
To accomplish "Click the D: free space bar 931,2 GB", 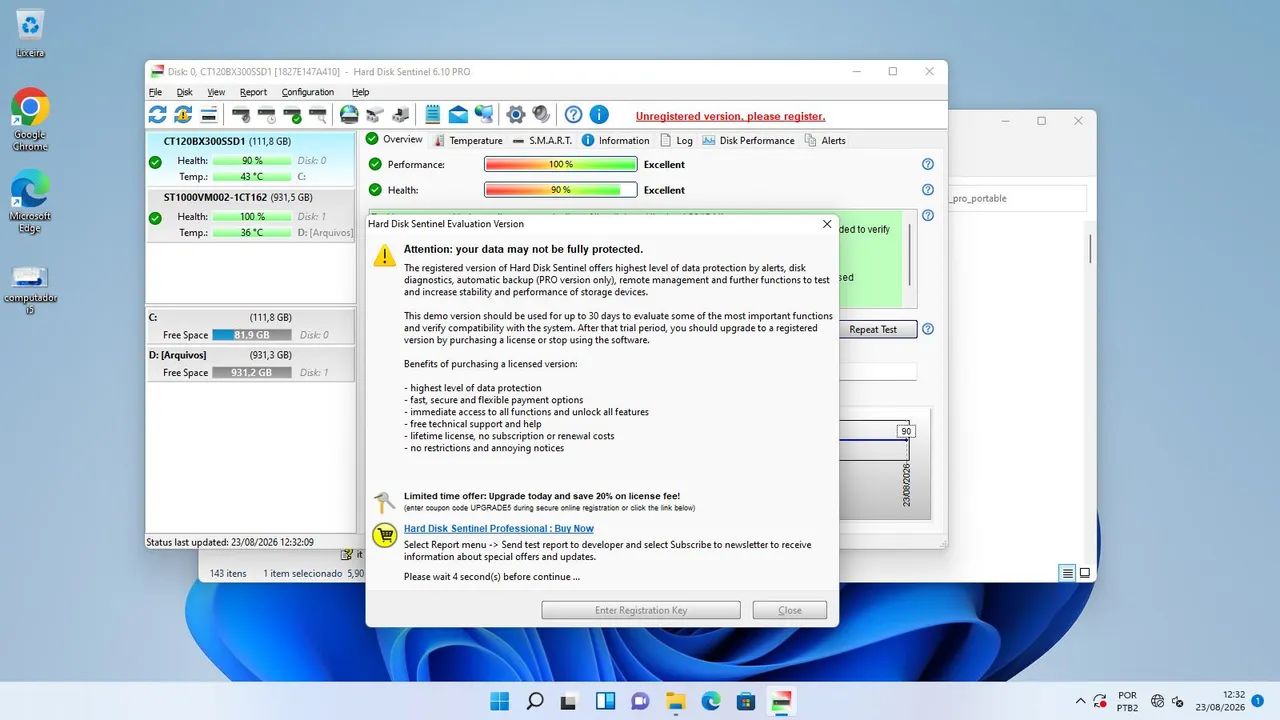I will coord(252,373).
